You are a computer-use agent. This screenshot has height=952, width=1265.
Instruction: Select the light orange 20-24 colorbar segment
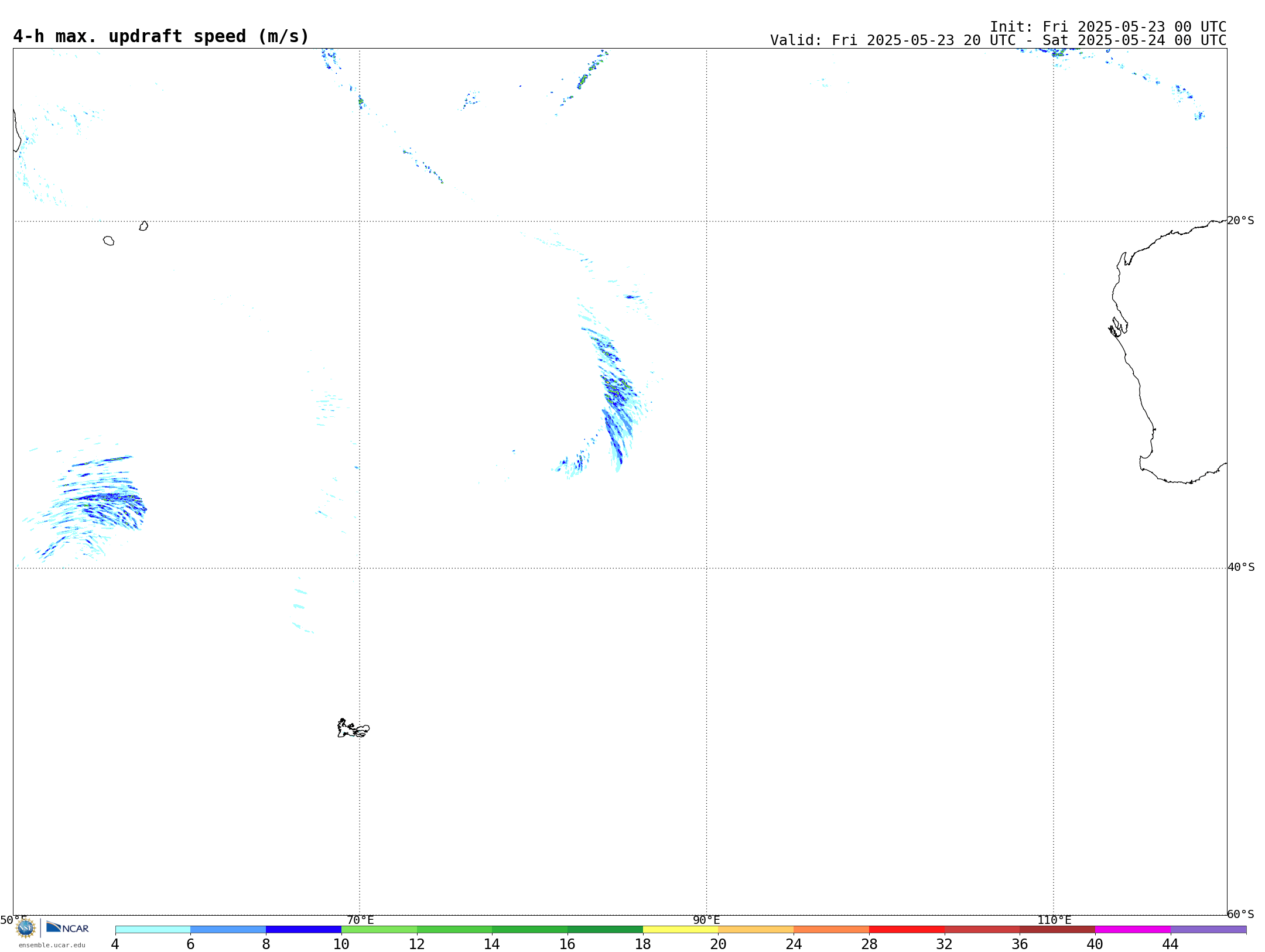coord(756,930)
